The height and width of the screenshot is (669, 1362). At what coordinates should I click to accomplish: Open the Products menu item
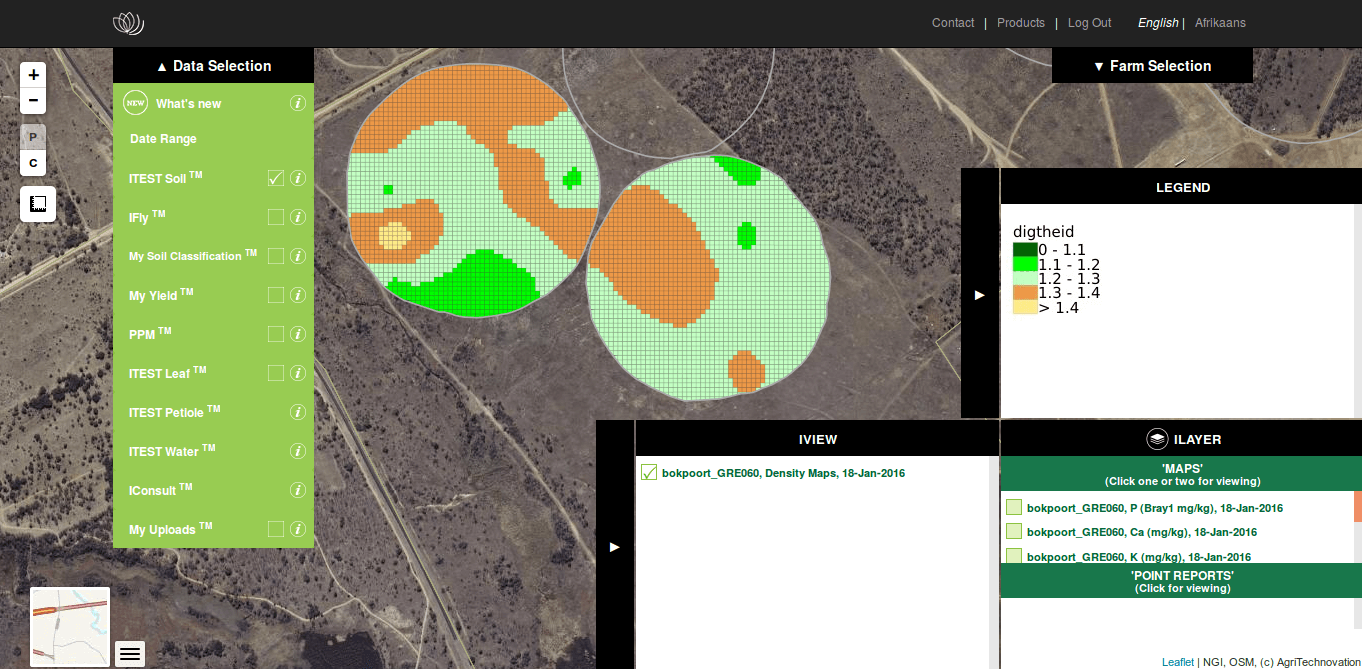tap(1020, 22)
